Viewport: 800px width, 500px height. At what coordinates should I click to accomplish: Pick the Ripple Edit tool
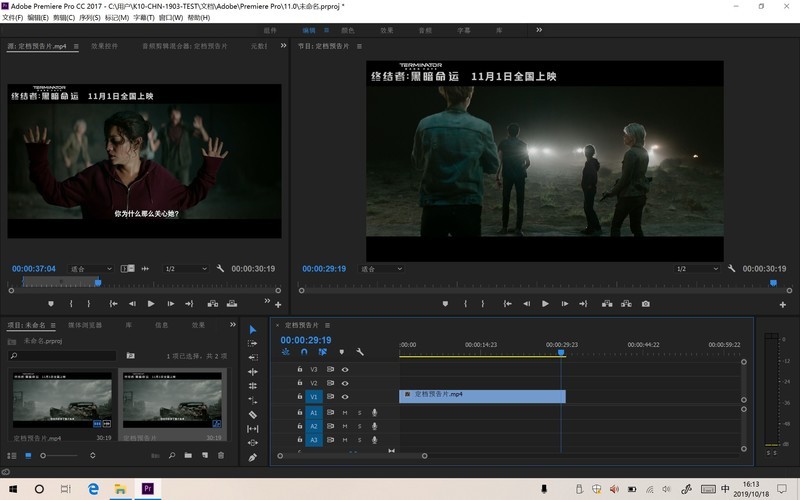point(253,358)
